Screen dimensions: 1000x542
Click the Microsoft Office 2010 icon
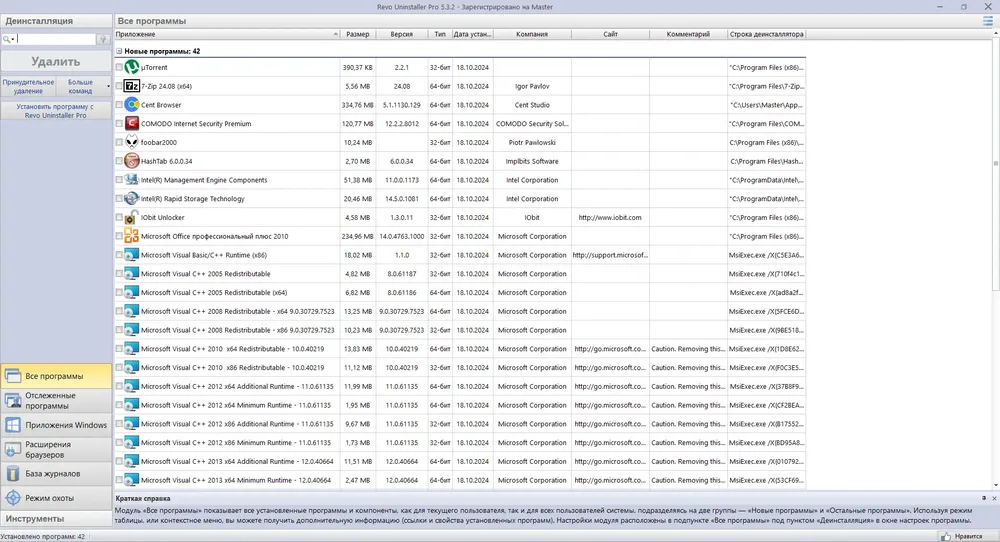[131, 236]
